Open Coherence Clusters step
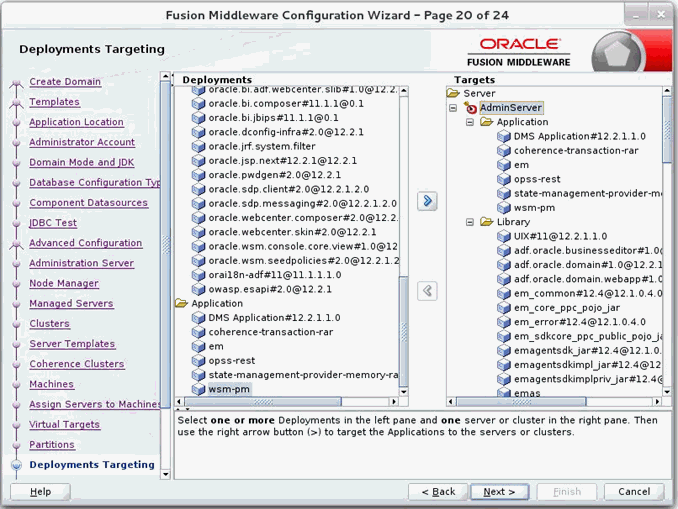678x509 pixels. tap(77, 364)
